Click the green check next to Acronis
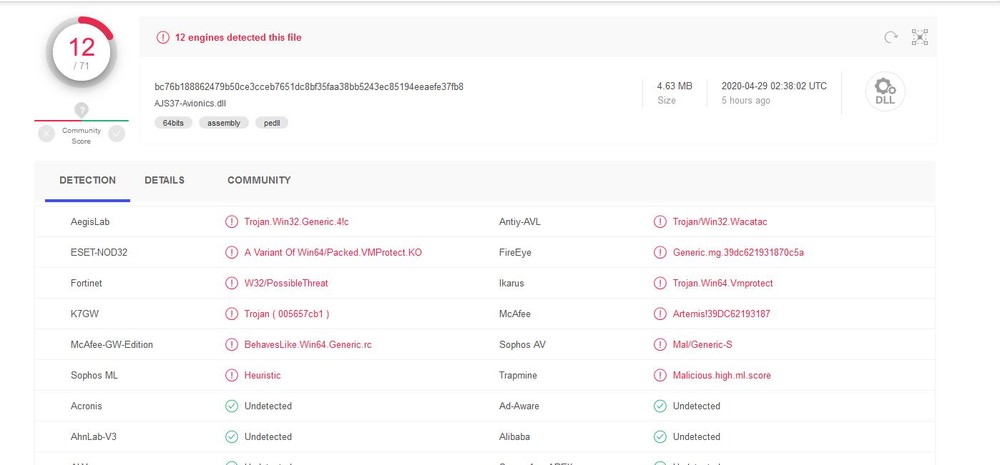This screenshot has height=465, width=1000. point(232,406)
